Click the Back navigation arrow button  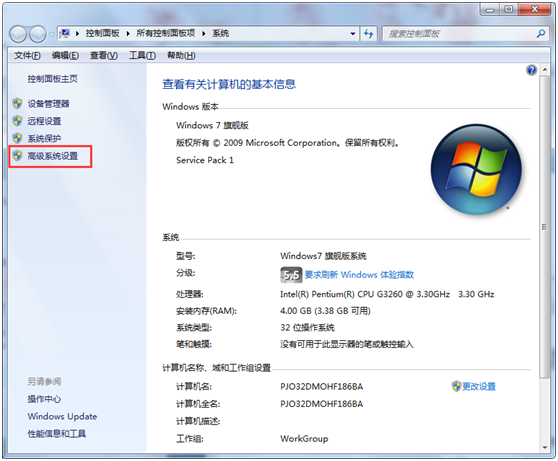[18, 34]
